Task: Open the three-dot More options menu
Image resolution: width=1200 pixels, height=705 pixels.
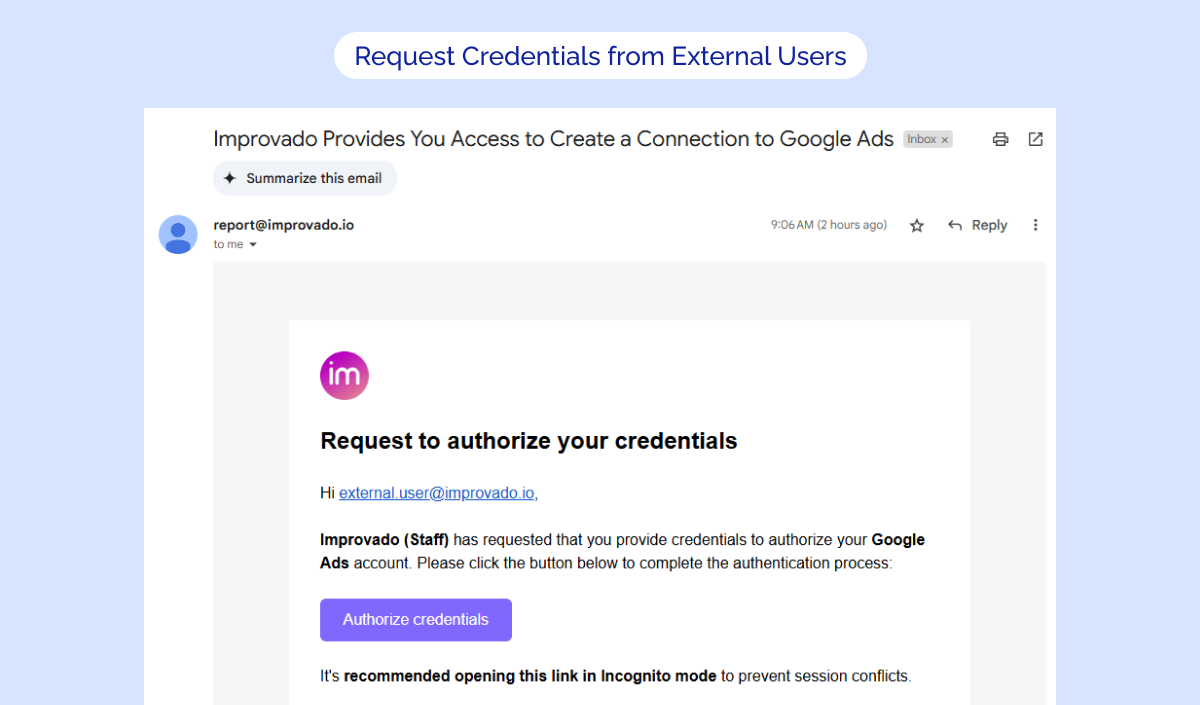Action: tap(1036, 226)
